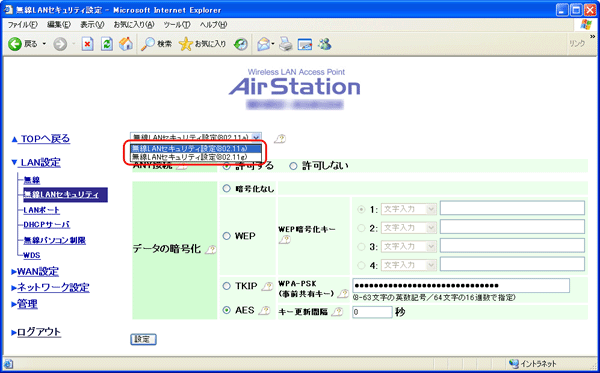Open help icon next to the security dropdown
Viewport: 600px width, 373px height.
(x=280, y=138)
